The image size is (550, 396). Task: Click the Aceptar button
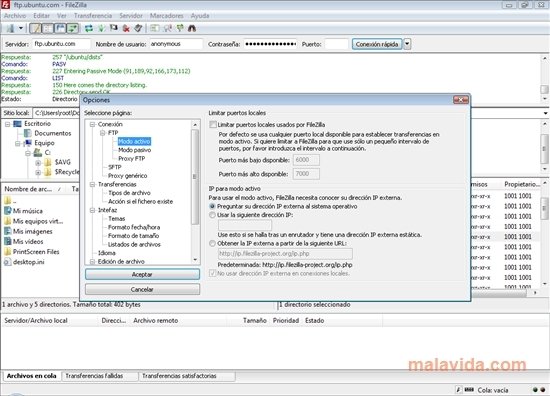pos(142,274)
